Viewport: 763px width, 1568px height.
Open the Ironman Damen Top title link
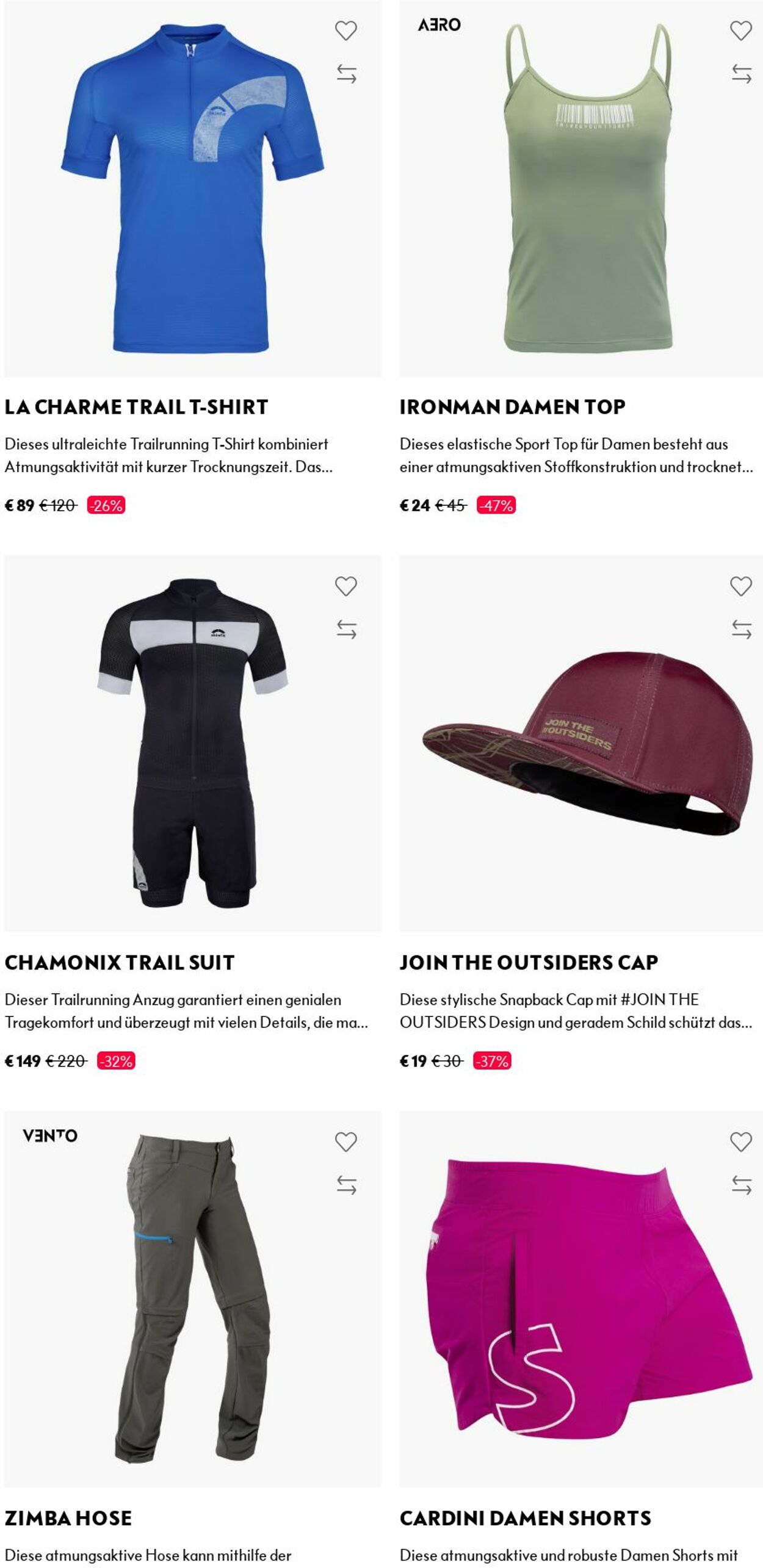[x=512, y=407]
